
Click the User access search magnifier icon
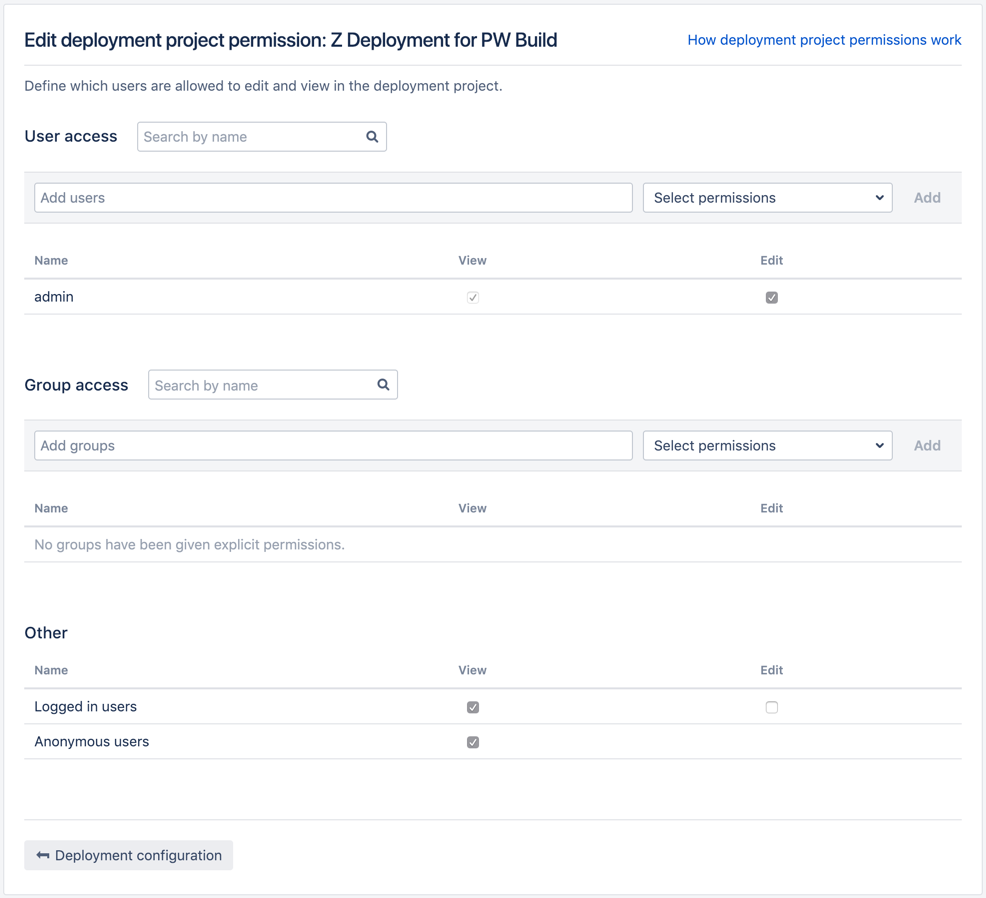[x=372, y=136]
